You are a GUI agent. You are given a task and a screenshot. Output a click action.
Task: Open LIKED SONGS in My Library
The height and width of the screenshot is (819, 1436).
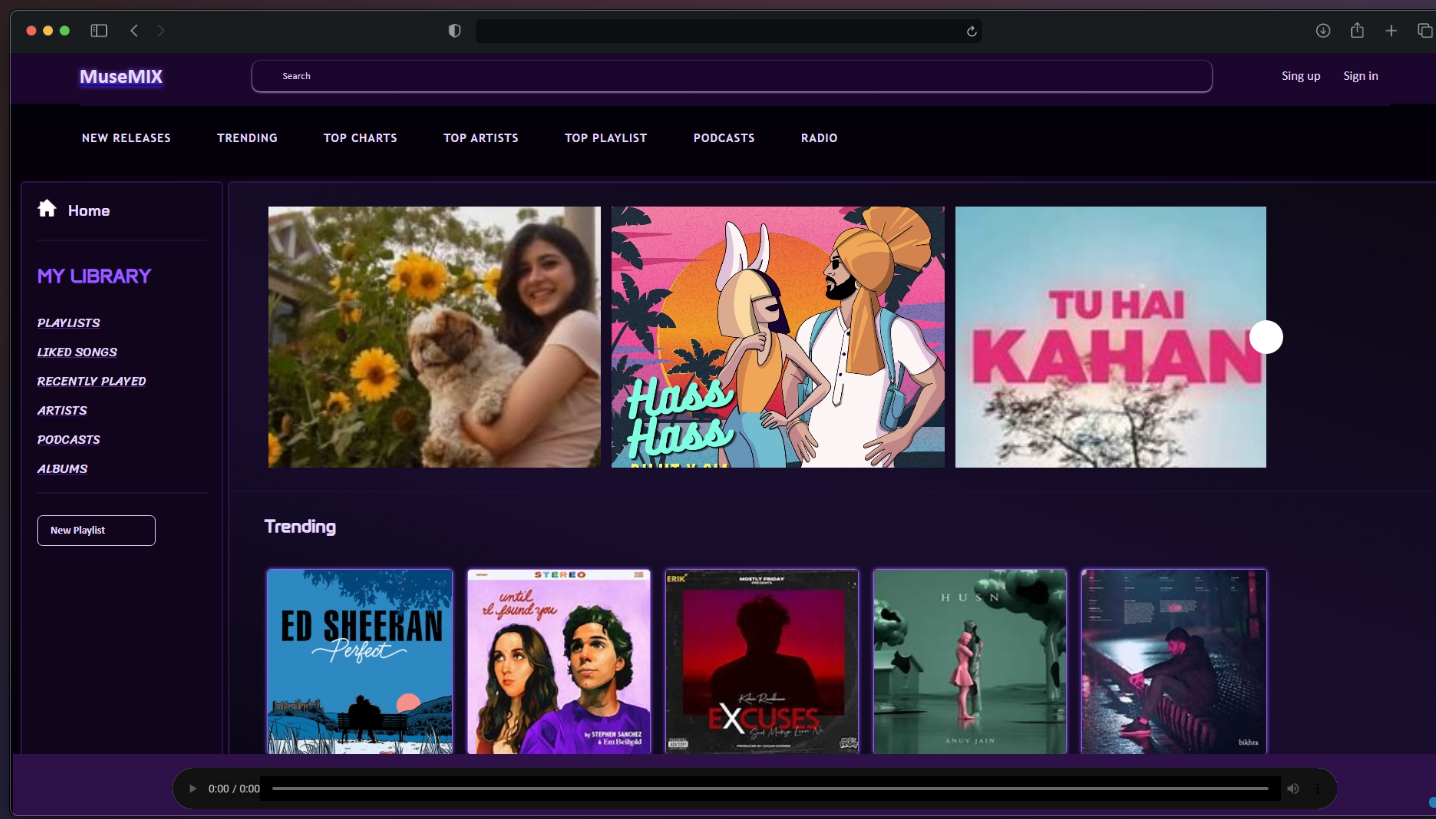click(77, 352)
